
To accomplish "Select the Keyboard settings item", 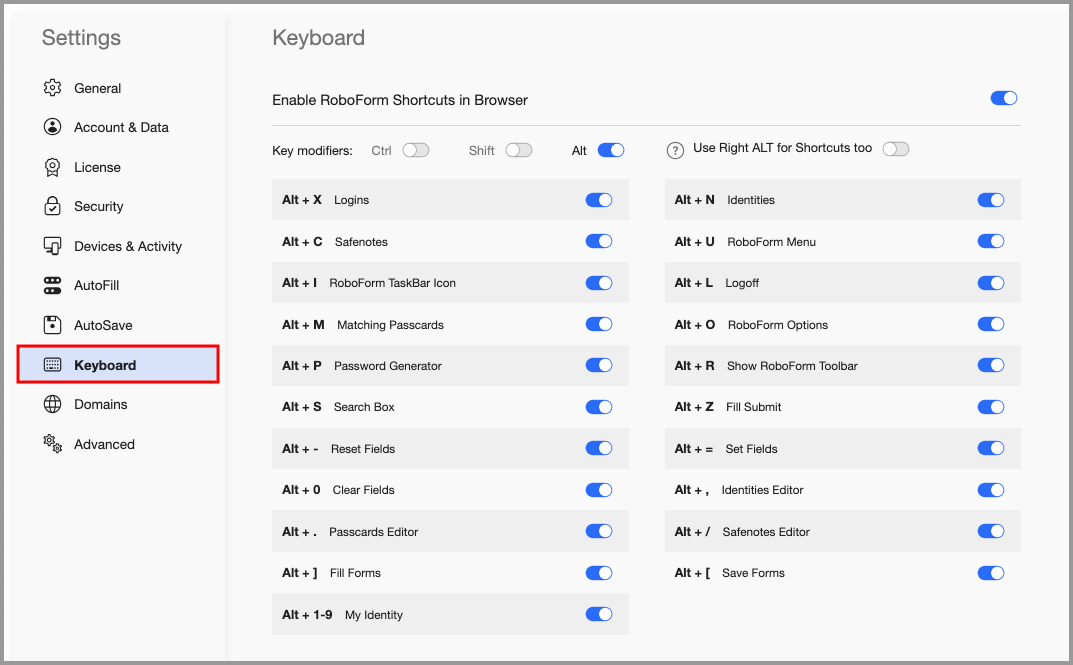I will click(118, 365).
